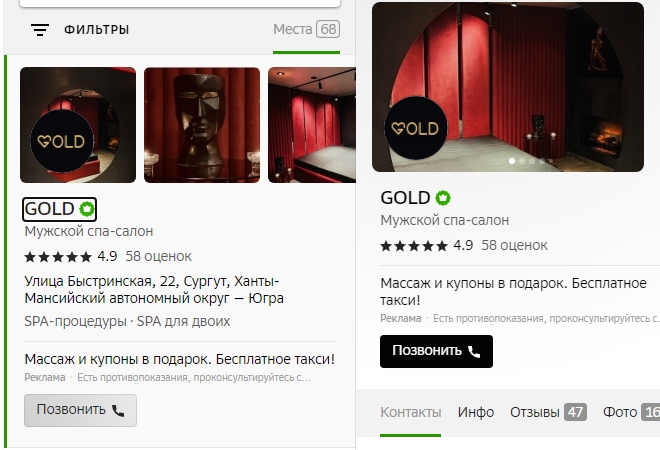Select the second carousel dot on large photo
The width and height of the screenshot is (660, 450).
522,161
